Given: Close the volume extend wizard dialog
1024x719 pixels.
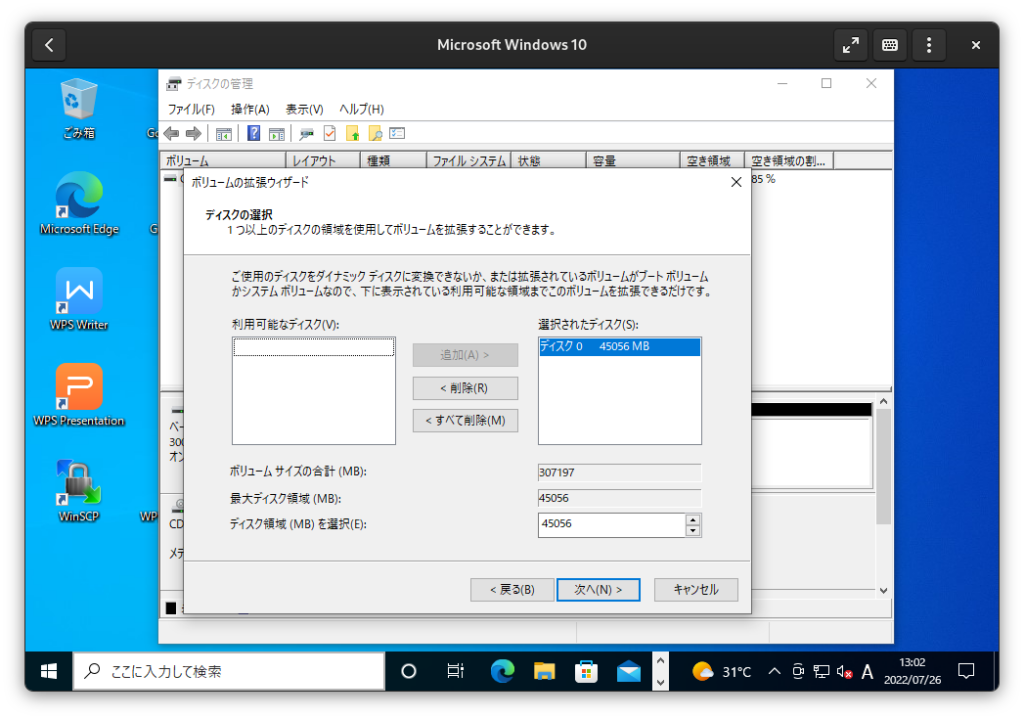Looking at the screenshot, I should 736,182.
